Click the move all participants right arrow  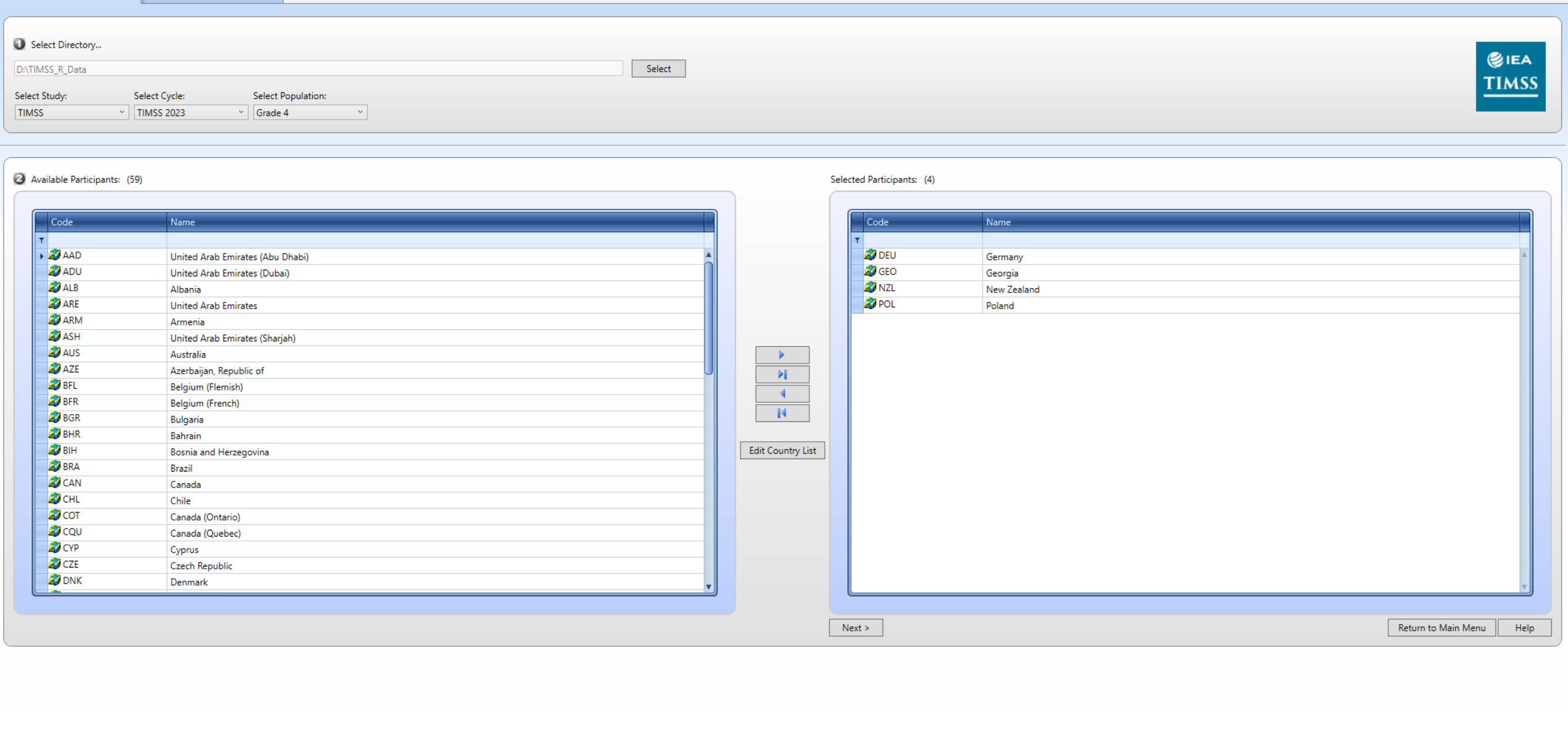[782, 374]
